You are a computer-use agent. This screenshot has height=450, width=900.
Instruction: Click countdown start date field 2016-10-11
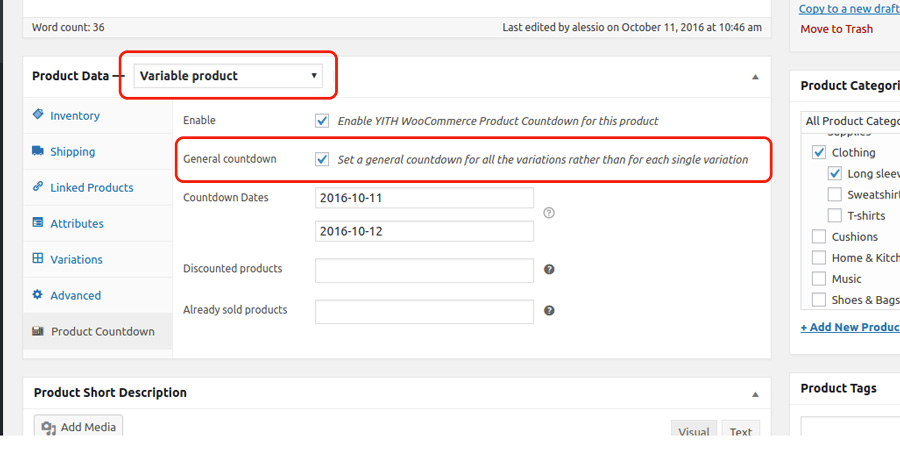[424, 198]
